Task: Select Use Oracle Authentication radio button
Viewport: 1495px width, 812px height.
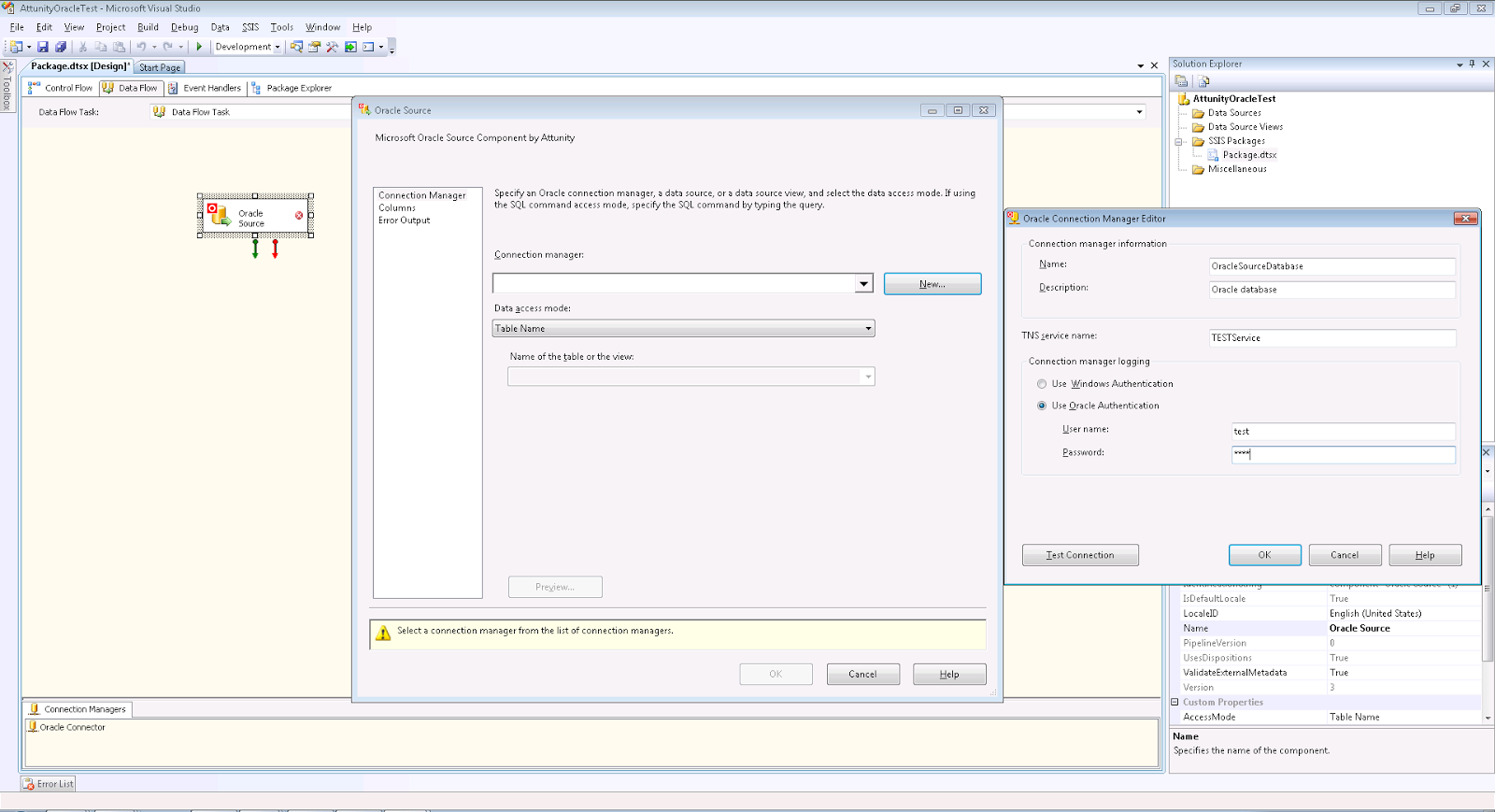Action: coord(1042,406)
